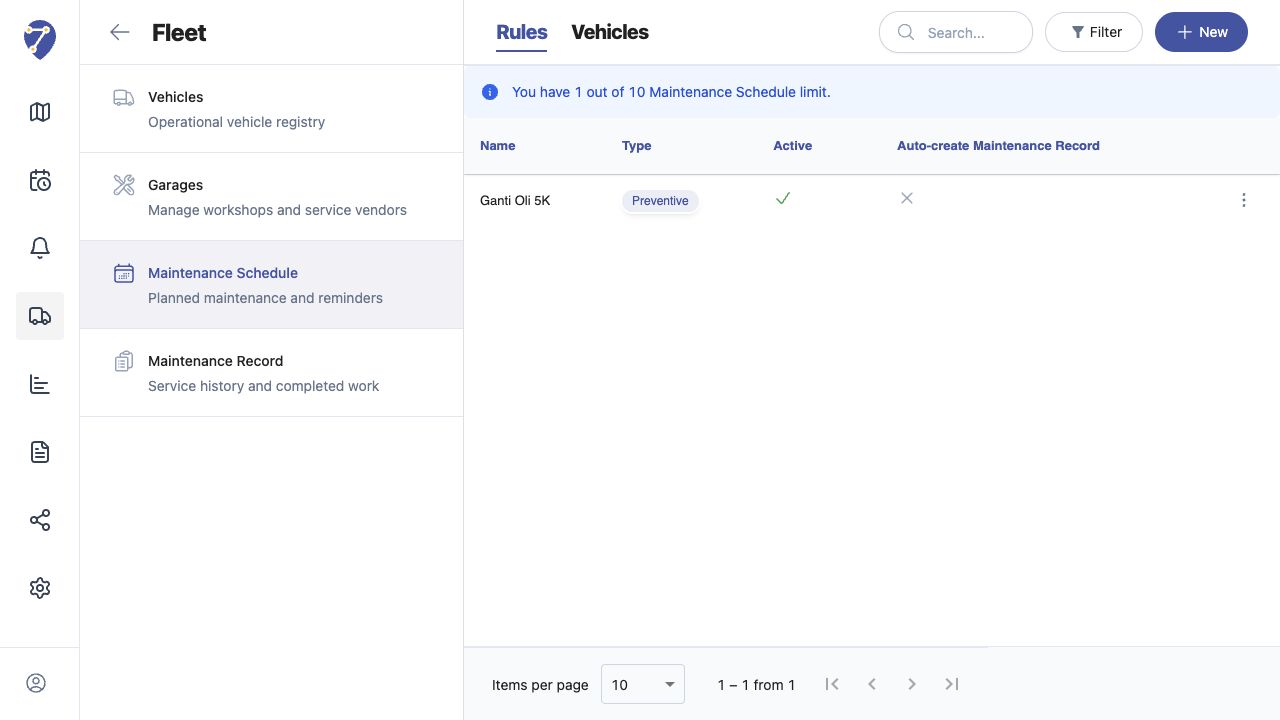This screenshot has height=720, width=1280.
Task: Click the '1 – 1 from 1' pagination text
Action: click(756, 684)
